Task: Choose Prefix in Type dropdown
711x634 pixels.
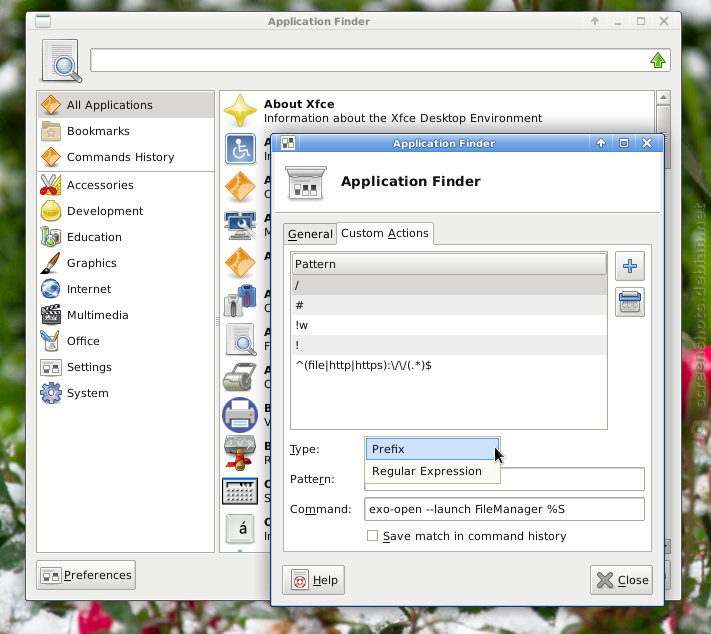Action: (432, 449)
